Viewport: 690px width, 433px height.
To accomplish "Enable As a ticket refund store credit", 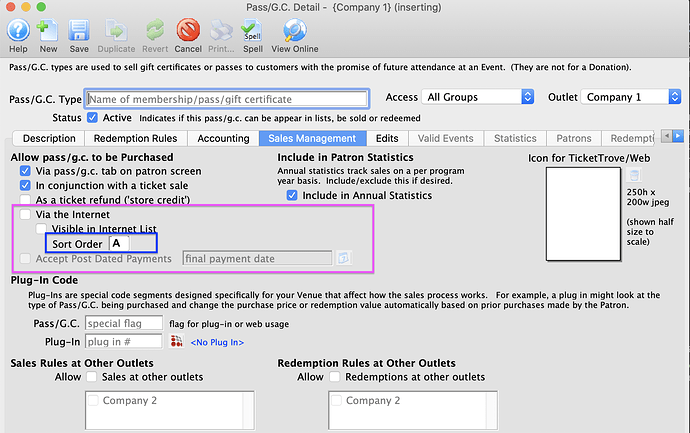I will point(25,200).
